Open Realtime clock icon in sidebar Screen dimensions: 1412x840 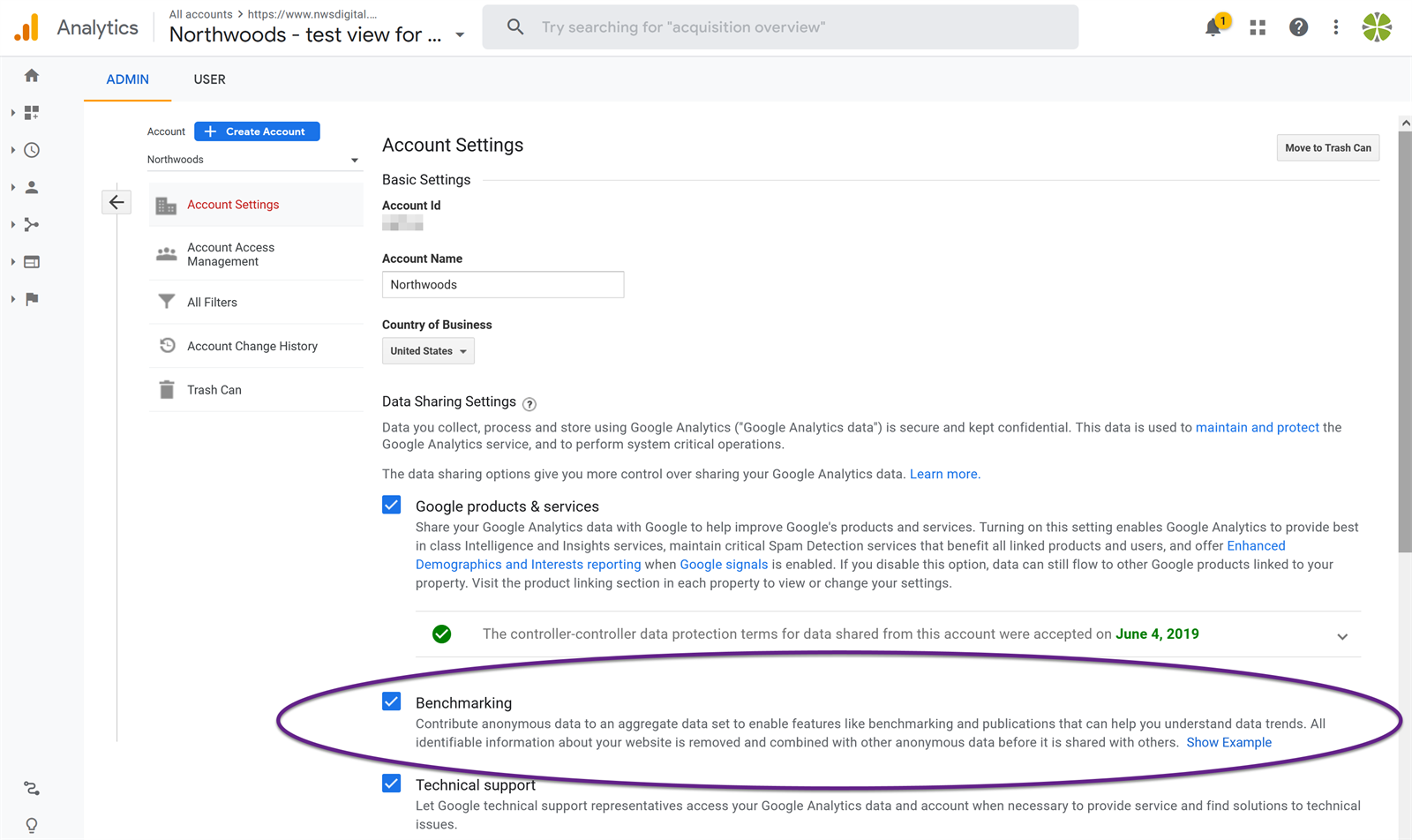pos(32,150)
